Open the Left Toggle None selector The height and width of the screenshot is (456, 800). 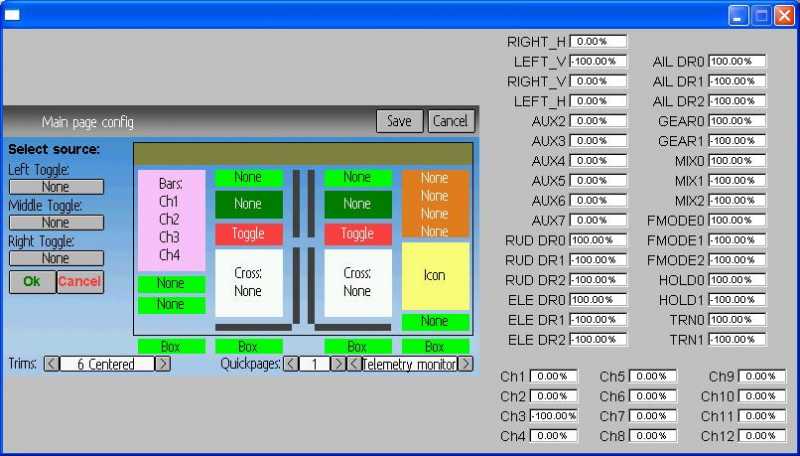(x=56, y=187)
